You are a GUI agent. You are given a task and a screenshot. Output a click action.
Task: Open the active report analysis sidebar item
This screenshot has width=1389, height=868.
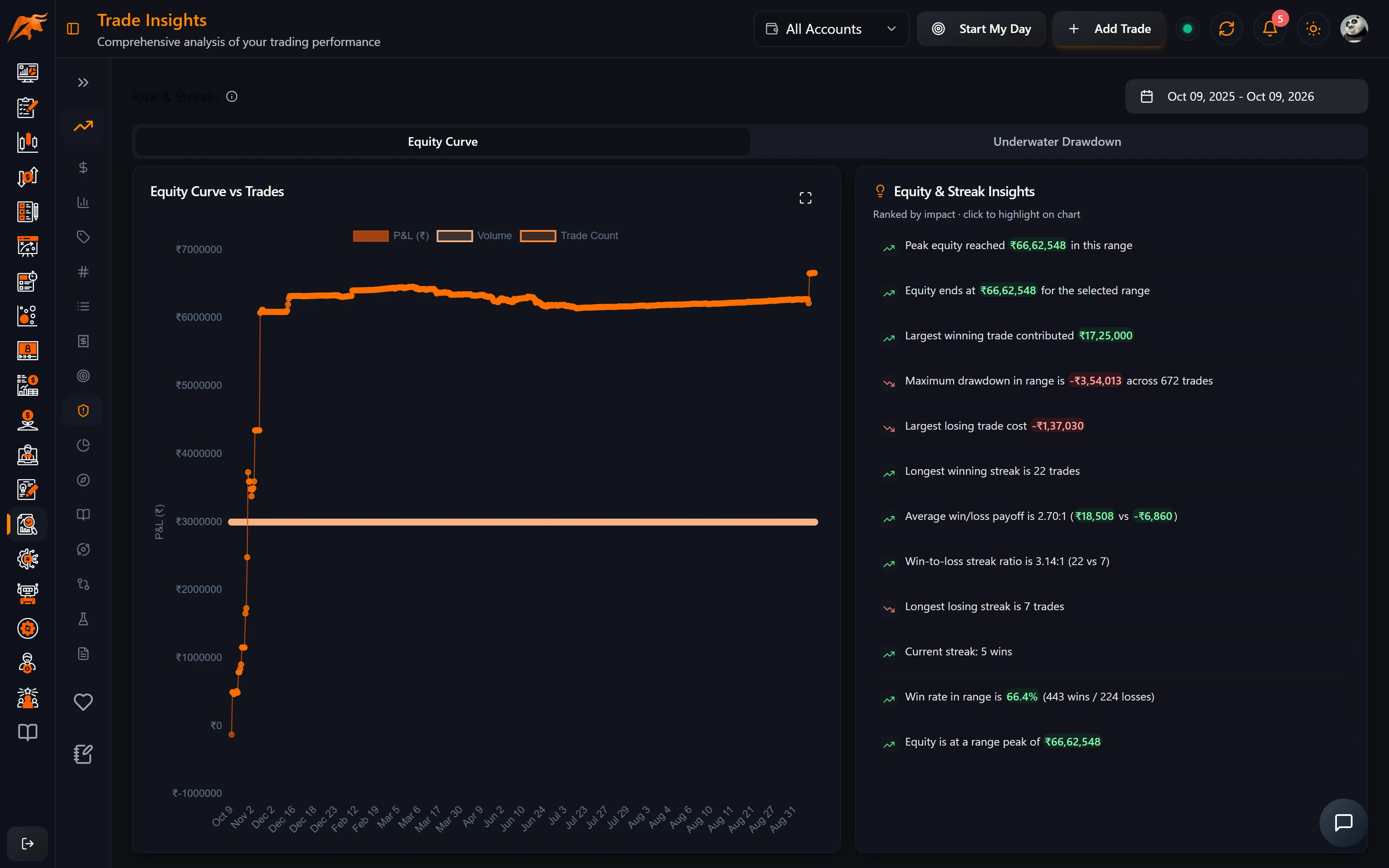coord(27,524)
